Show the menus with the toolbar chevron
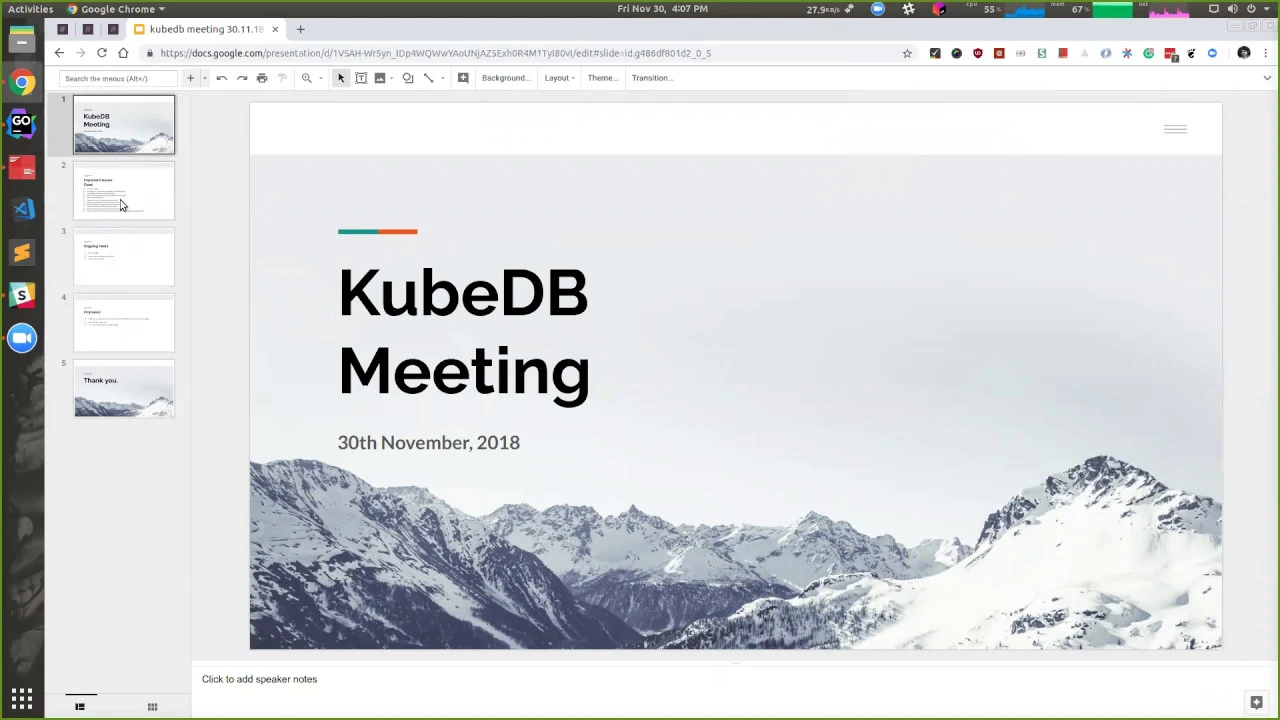Screen dimensions: 1280x720 pyautogui.click(x=1267, y=78)
